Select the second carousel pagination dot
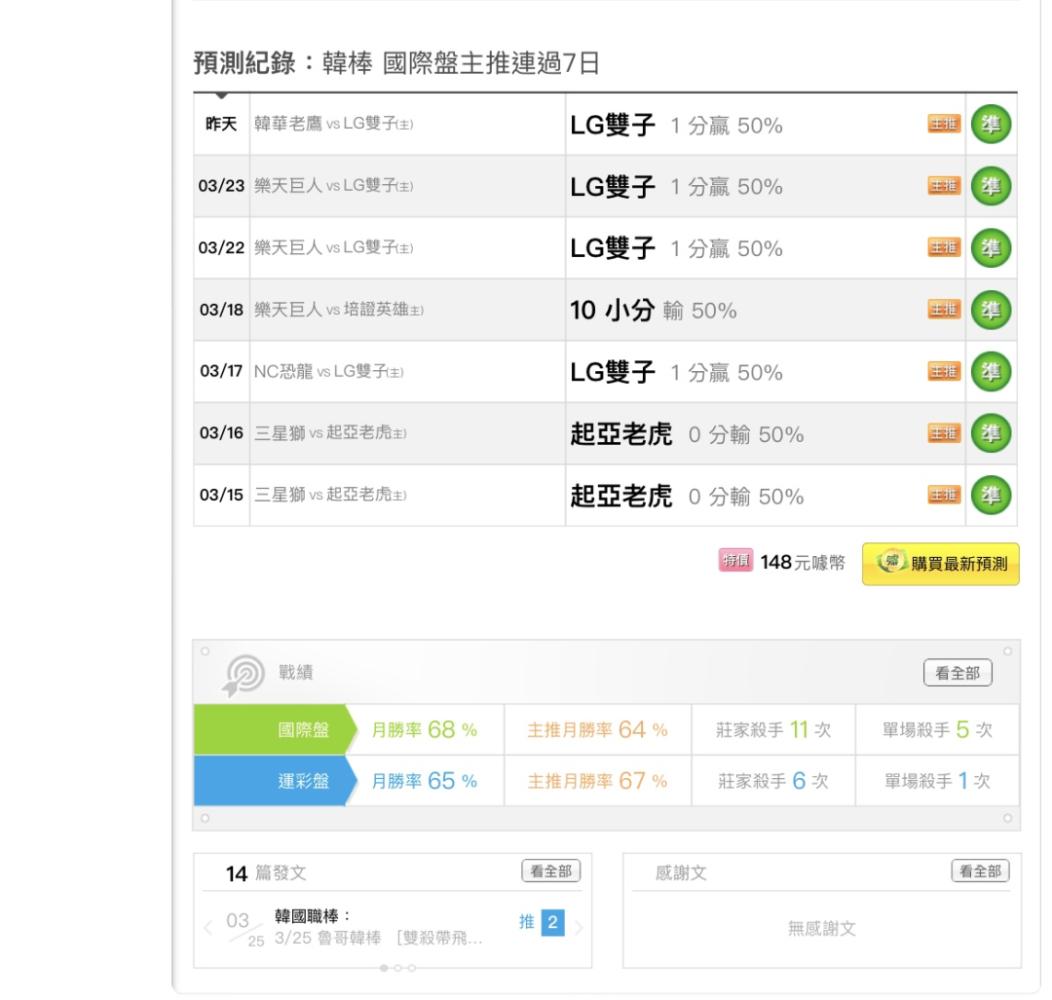This screenshot has height=1000, width=1052. coord(398,968)
